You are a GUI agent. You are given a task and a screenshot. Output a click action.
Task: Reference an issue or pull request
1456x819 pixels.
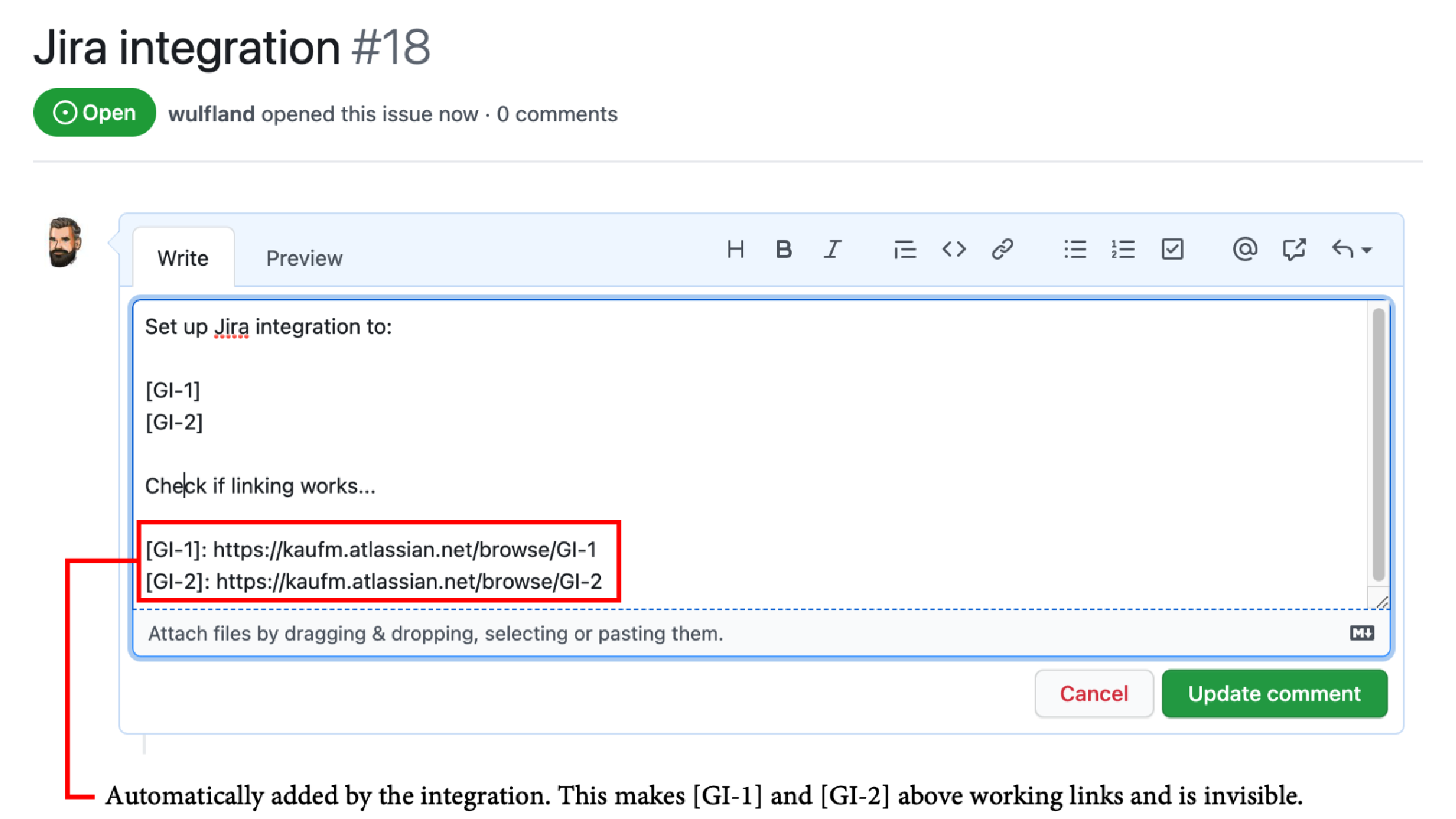1294,250
